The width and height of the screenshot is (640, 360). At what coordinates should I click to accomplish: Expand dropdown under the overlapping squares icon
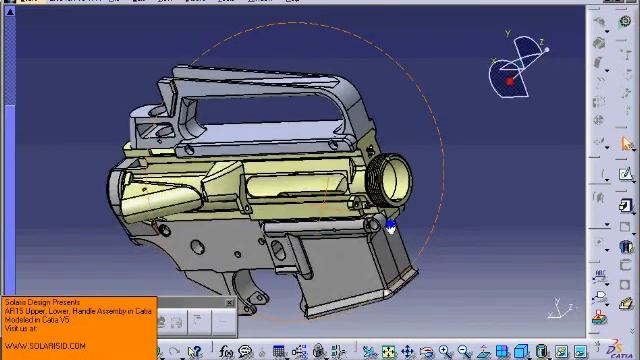click(x=633, y=213)
